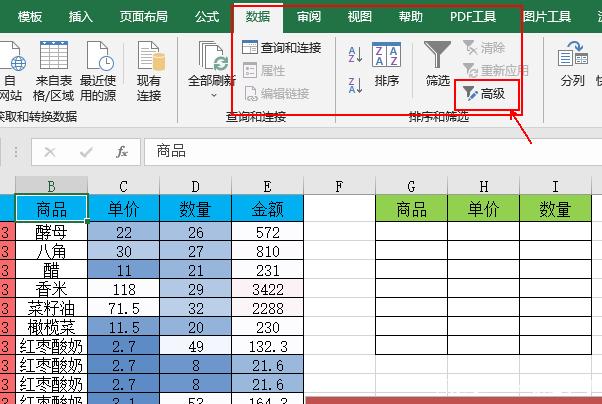Image resolution: width=602 pixels, height=404 pixels.
Task: Click the formula bar showing 商品
Action: (x=373, y=152)
